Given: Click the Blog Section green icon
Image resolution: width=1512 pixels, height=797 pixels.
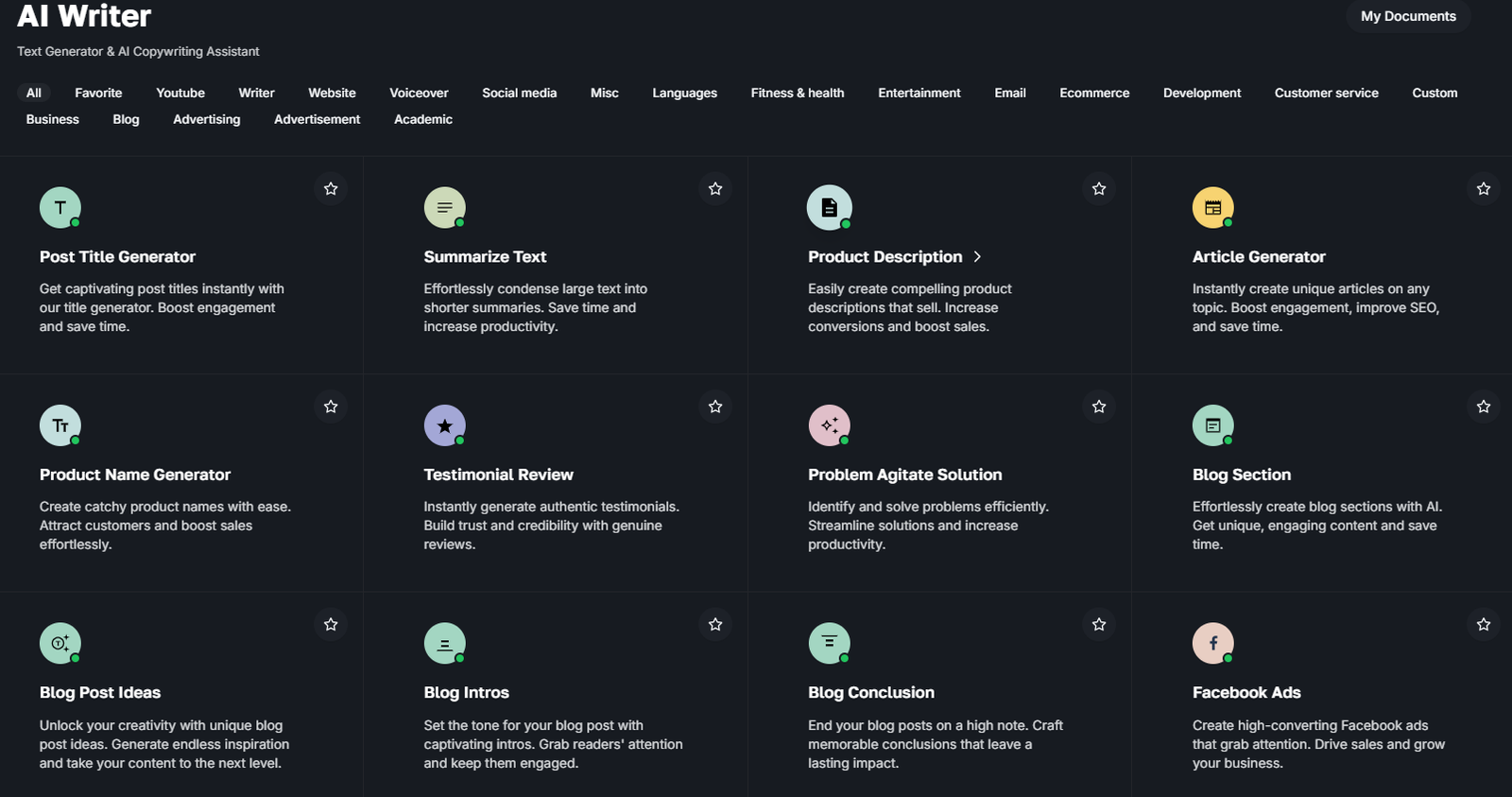Looking at the screenshot, I should tap(1212, 425).
